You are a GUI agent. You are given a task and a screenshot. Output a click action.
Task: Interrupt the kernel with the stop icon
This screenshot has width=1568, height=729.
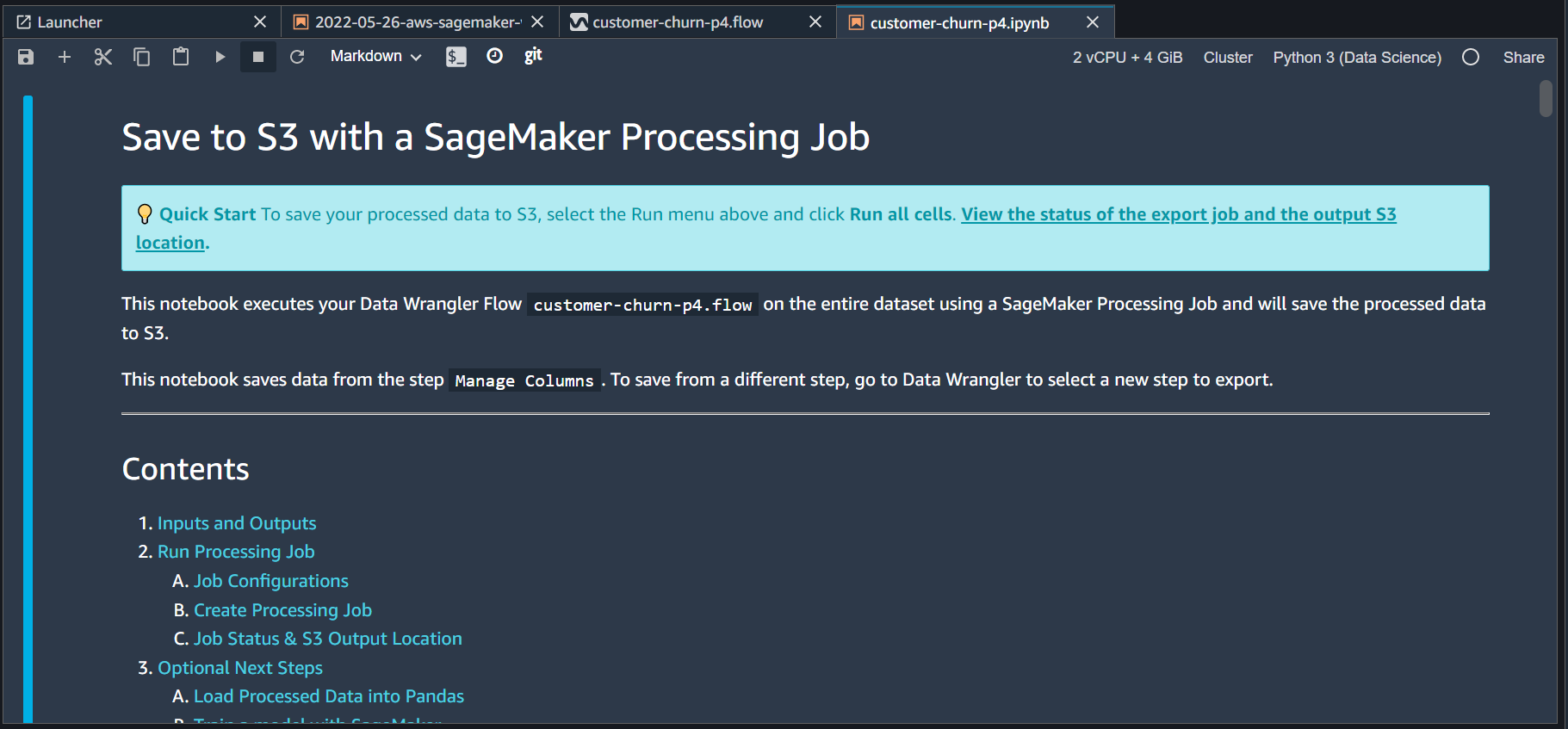coord(258,57)
